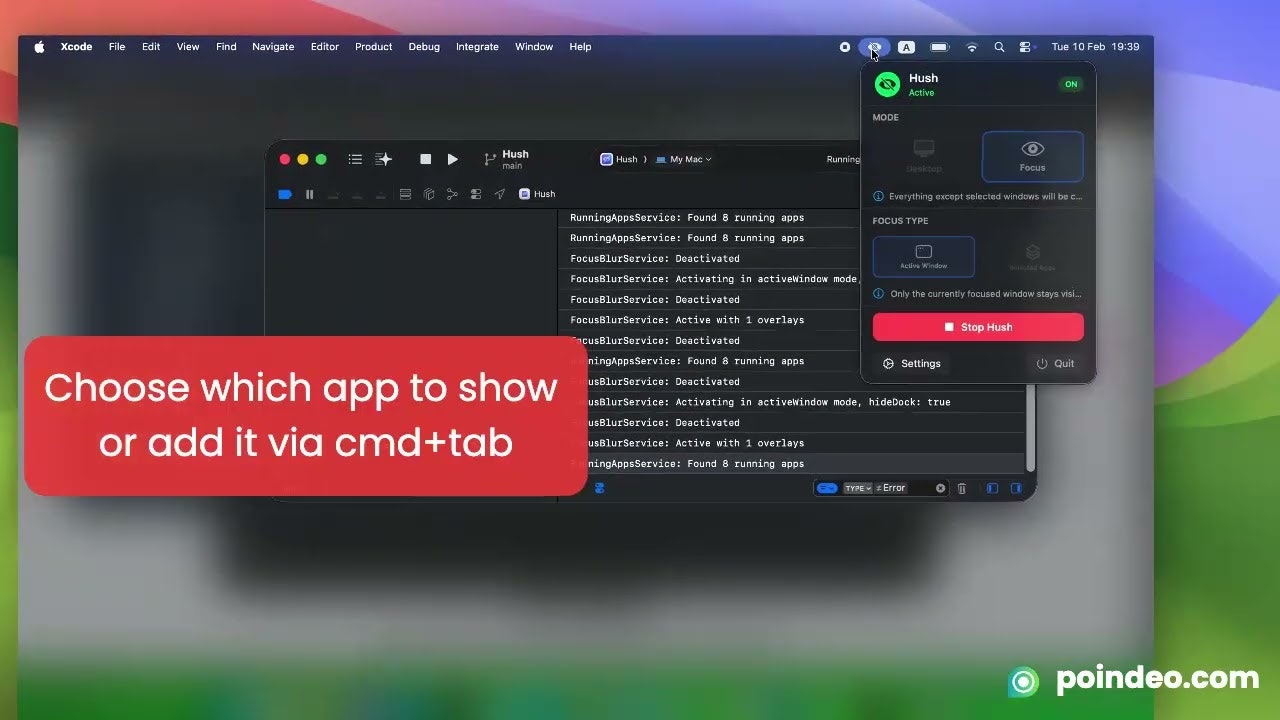Open the My Mac destination dropdown
Screen dimensions: 1280x720
click(684, 159)
